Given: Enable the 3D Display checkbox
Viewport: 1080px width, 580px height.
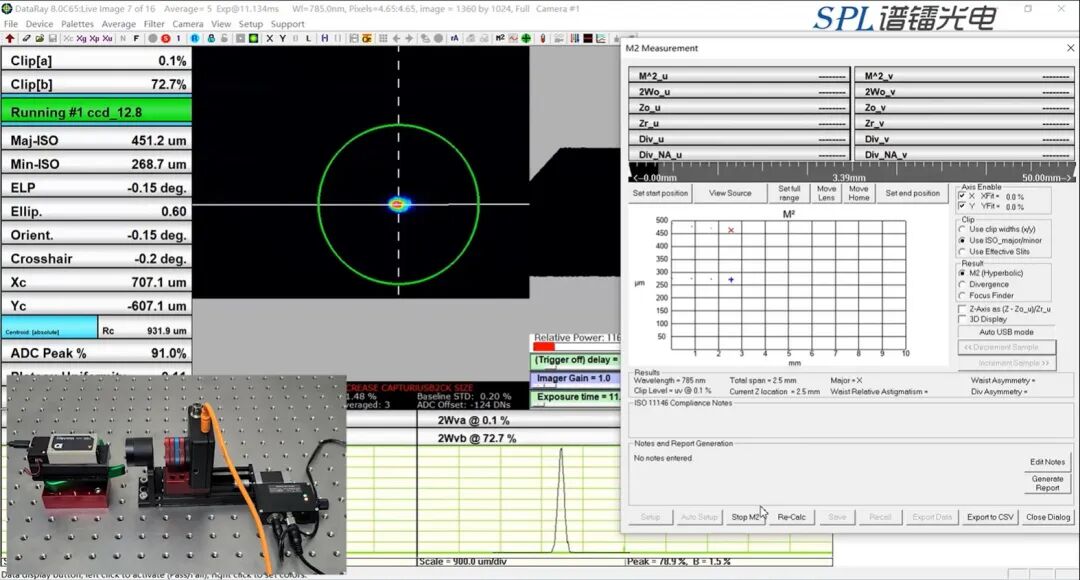Looking at the screenshot, I should pos(962,319).
